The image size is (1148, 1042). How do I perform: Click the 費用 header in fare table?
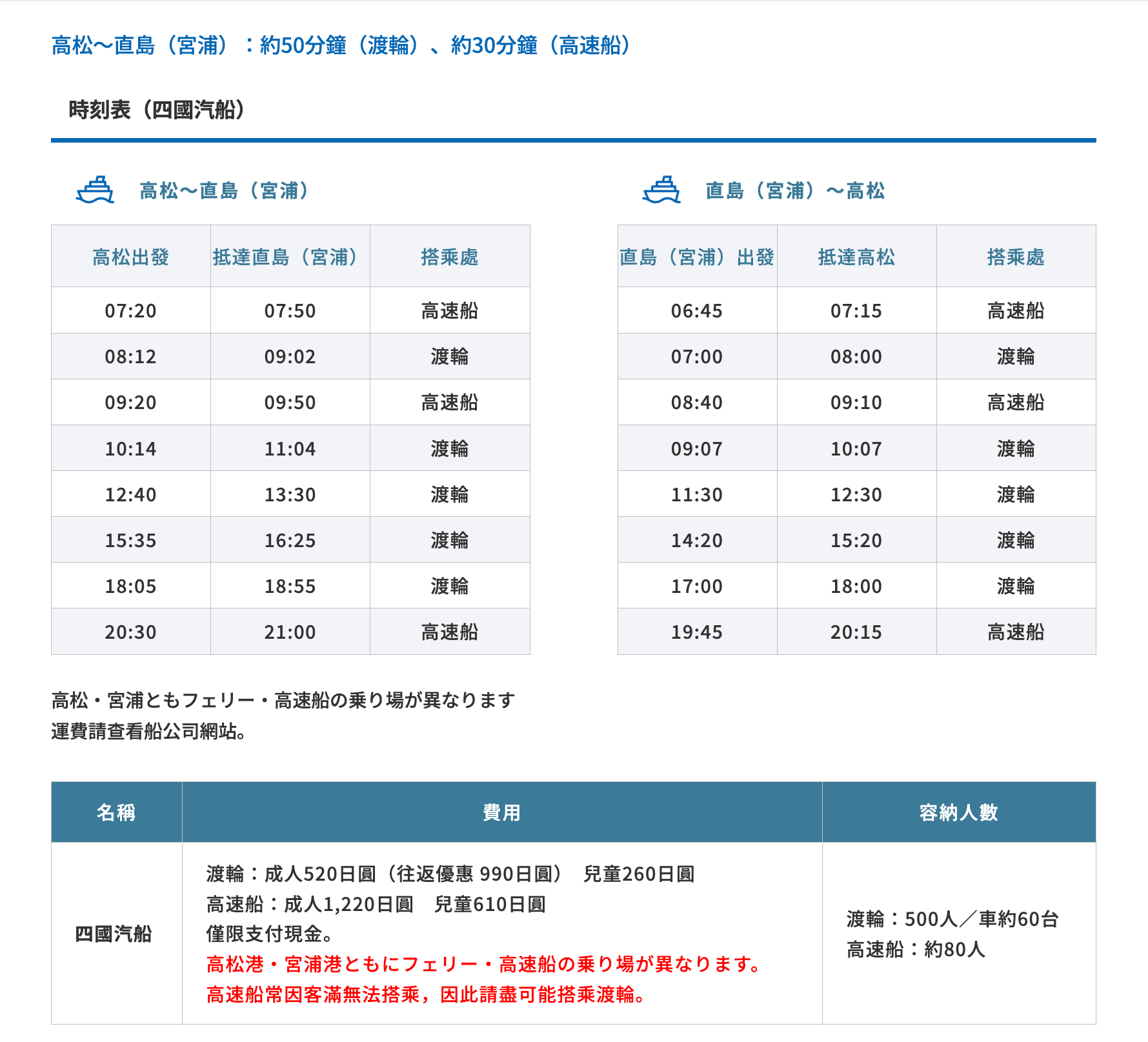(501, 812)
